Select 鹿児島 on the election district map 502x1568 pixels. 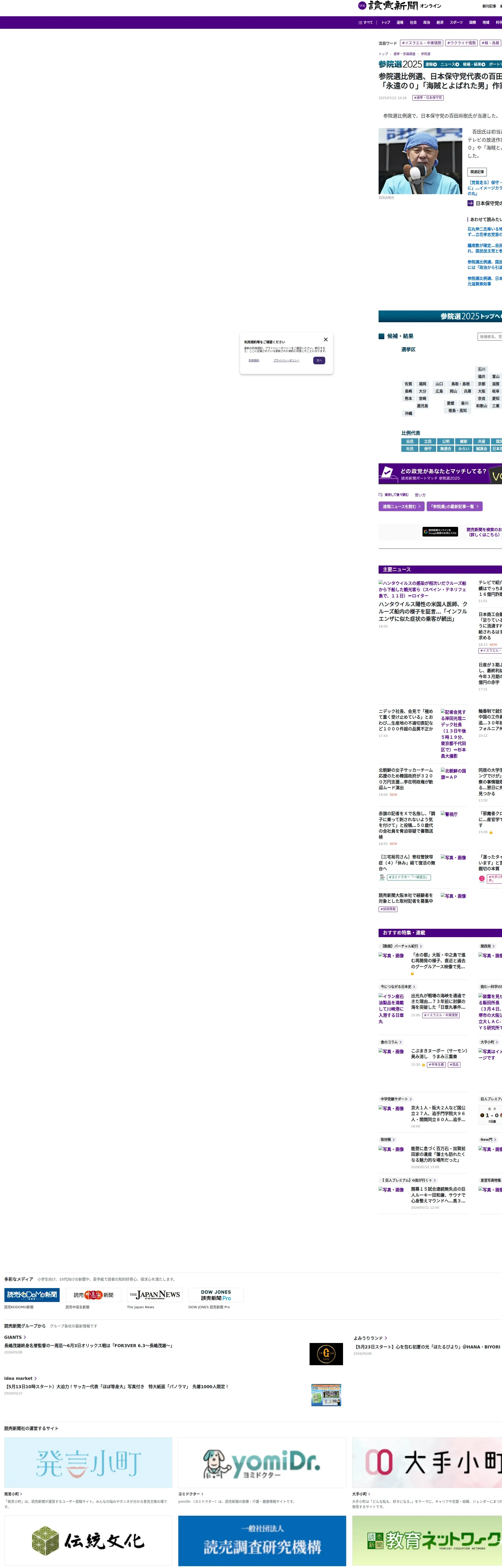[422, 406]
